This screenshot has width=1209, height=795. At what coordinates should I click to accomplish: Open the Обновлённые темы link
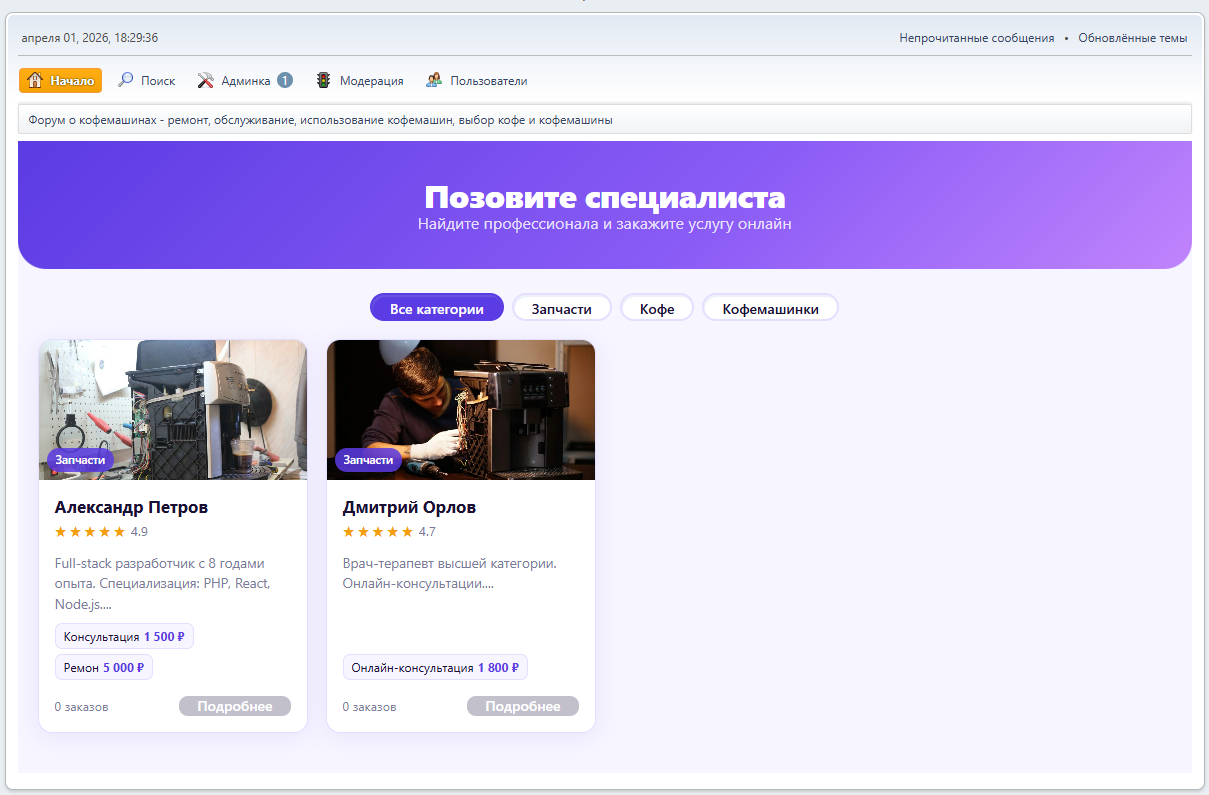pos(1132,38)
